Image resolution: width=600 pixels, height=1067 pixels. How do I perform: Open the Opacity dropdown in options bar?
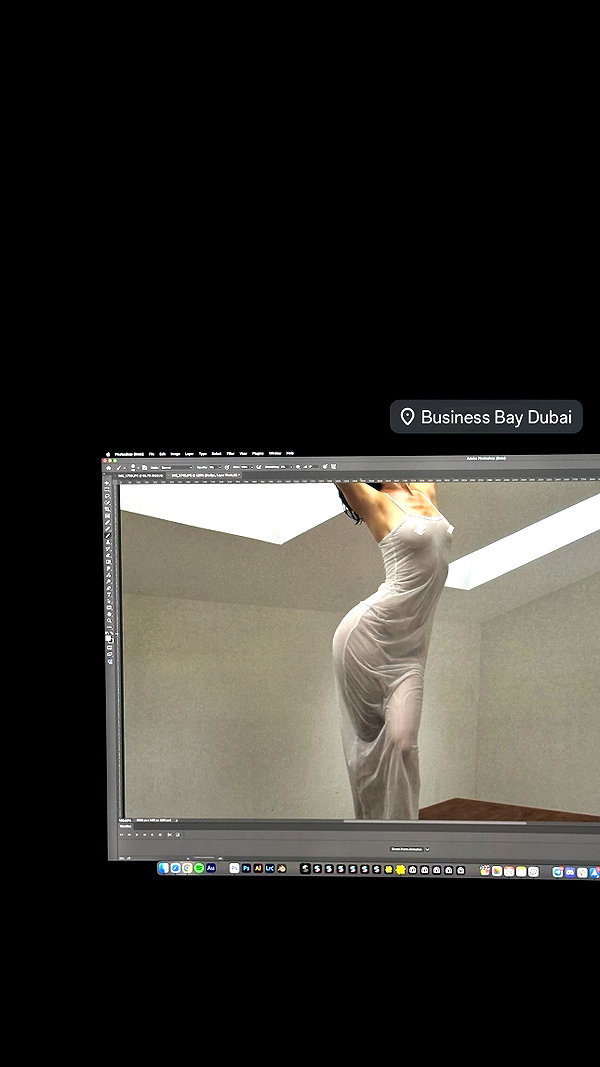pos(215,467)
